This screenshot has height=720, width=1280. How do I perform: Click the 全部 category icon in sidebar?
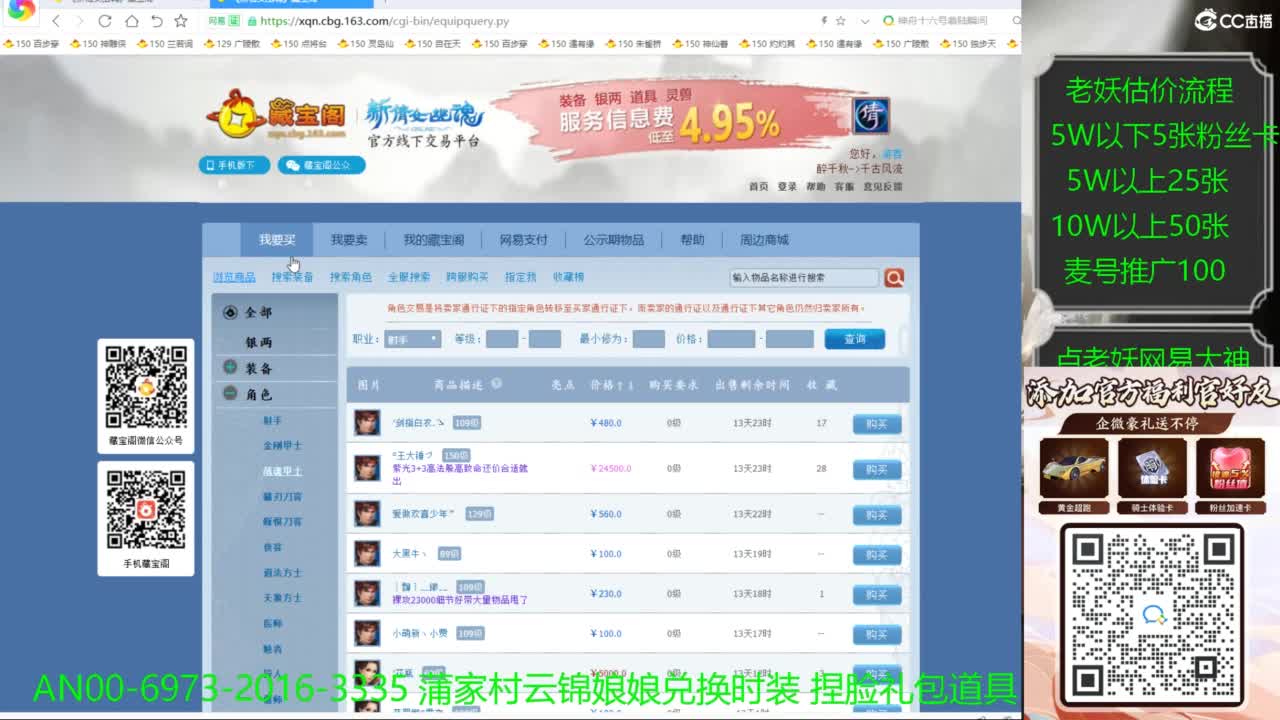230,312
